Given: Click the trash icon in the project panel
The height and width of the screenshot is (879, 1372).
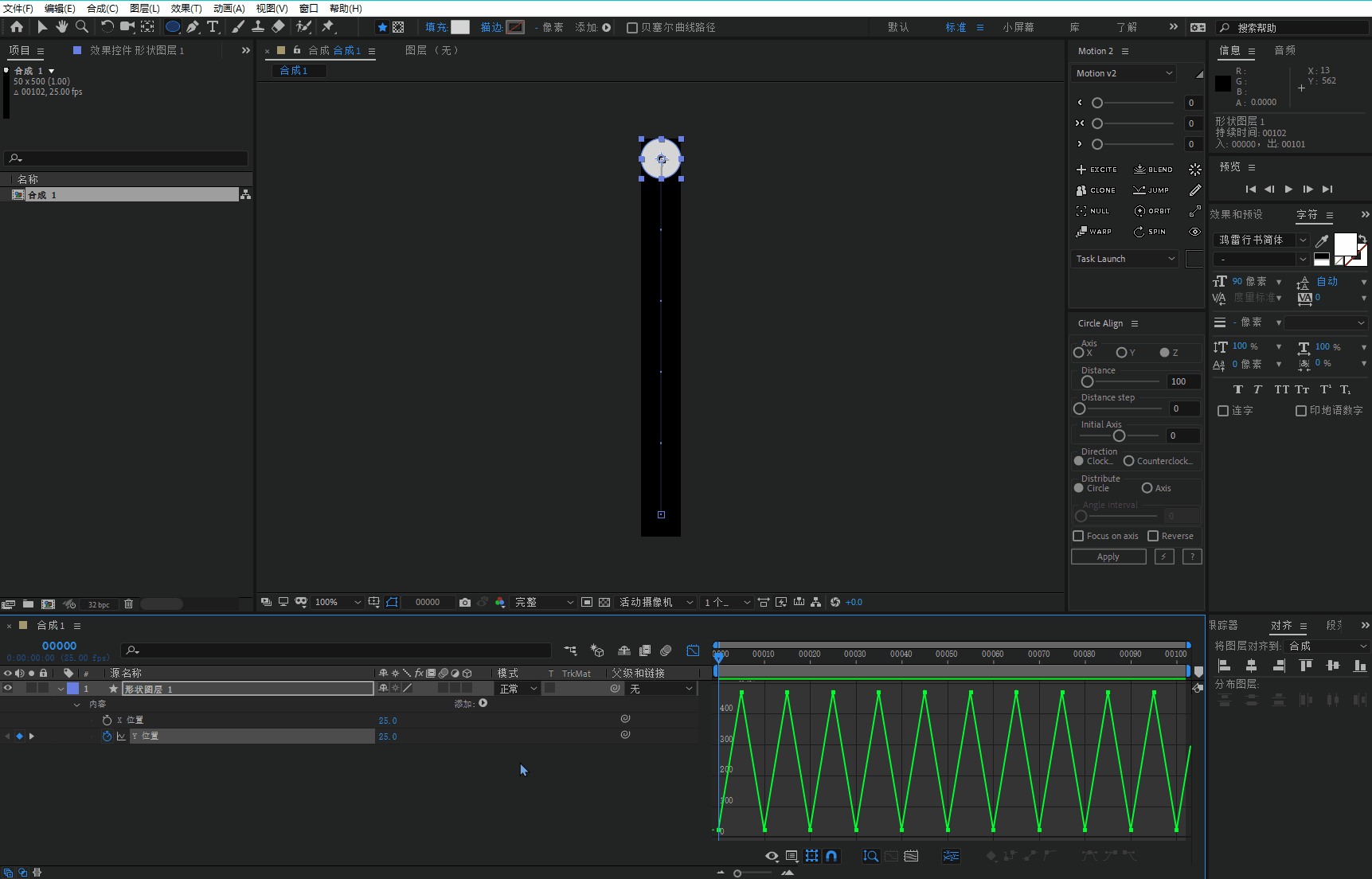Looking at the screenshot, I should 128,604.
